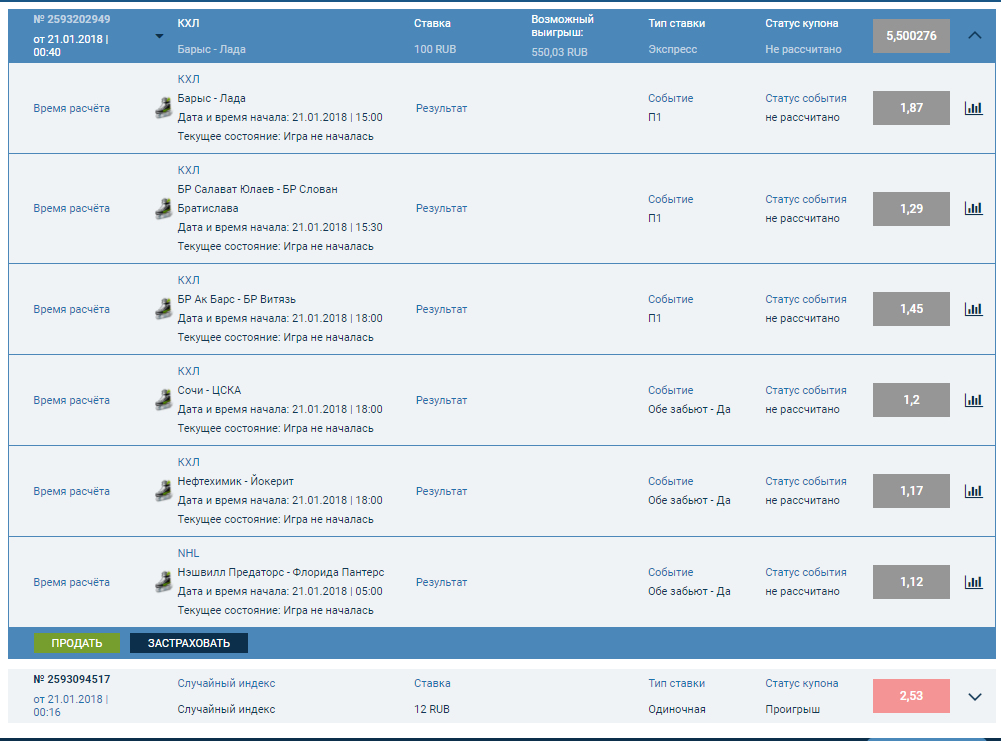This screenshot has width=1001, height=741.
Task: Select coupon number № 2593202949
Action: 72,19
